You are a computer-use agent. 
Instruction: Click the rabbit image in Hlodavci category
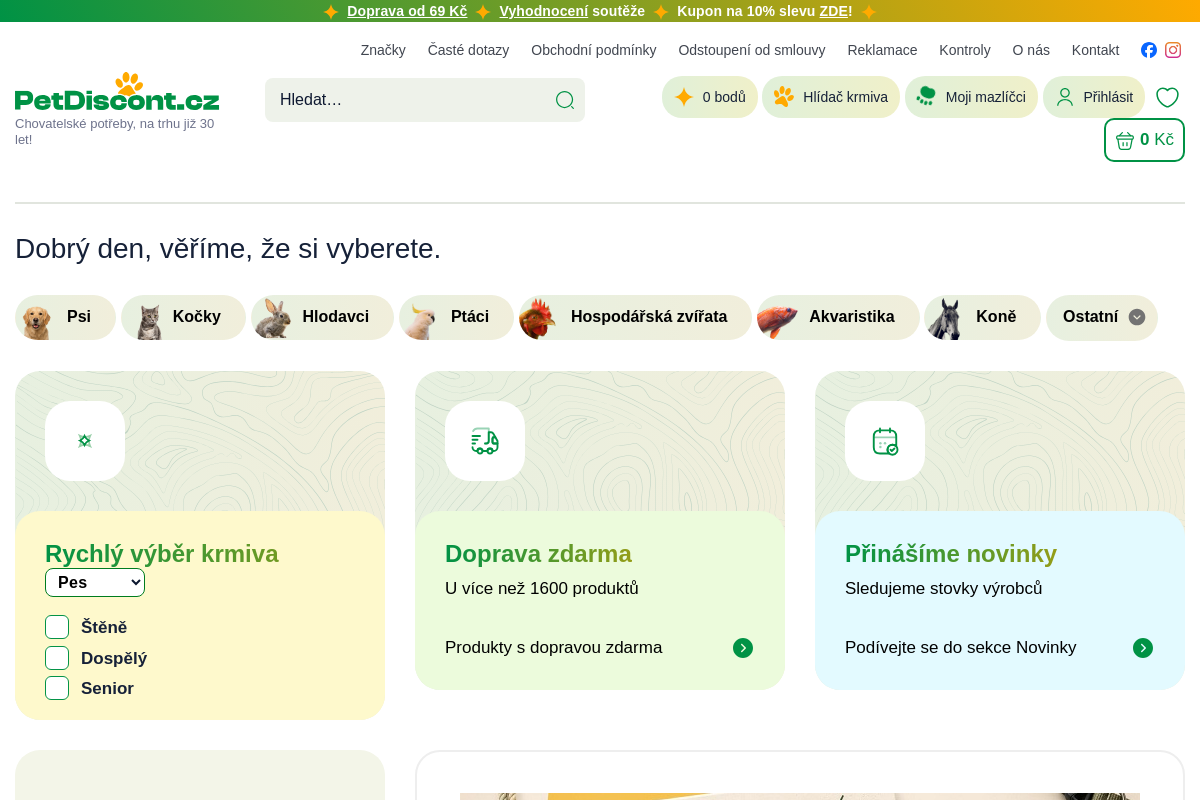pos(273,319)
